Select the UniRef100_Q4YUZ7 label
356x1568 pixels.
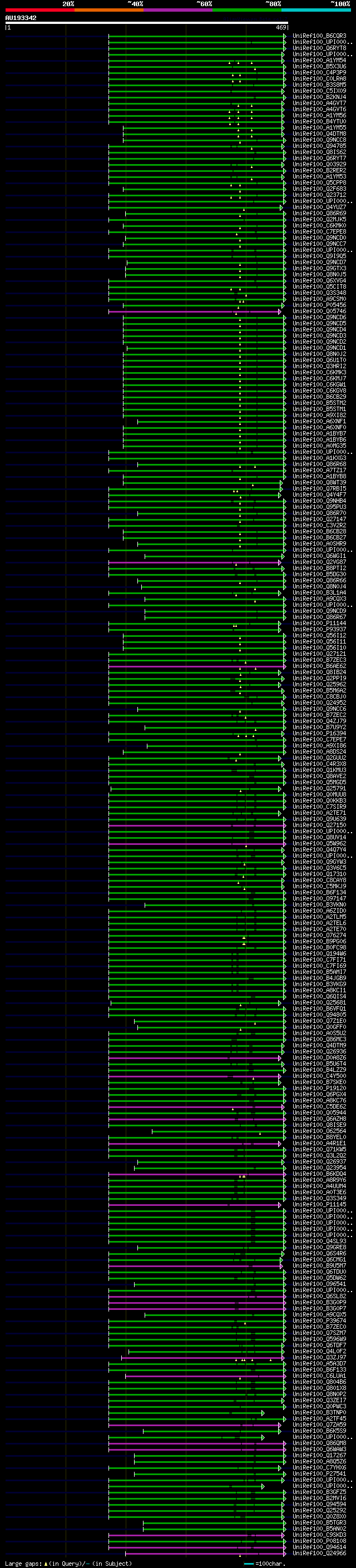tap(319, 207)
